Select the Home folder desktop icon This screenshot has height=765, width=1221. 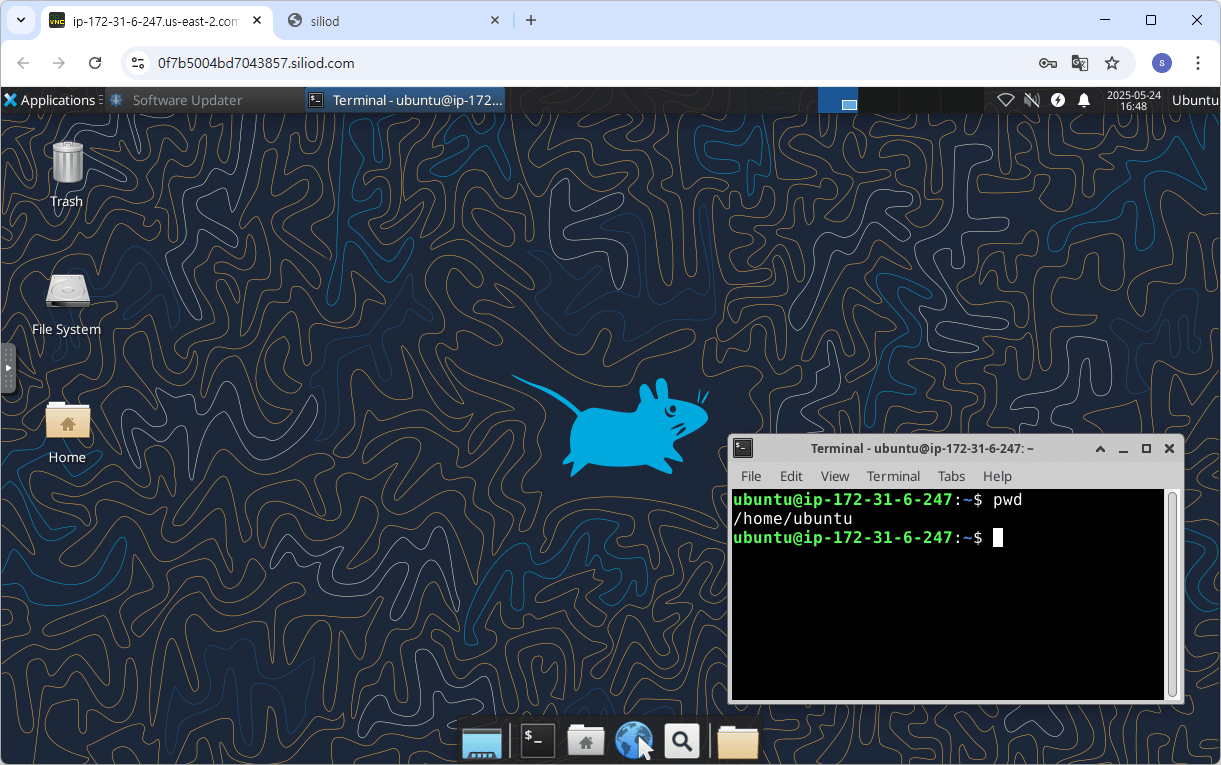[x=67, y=431]
